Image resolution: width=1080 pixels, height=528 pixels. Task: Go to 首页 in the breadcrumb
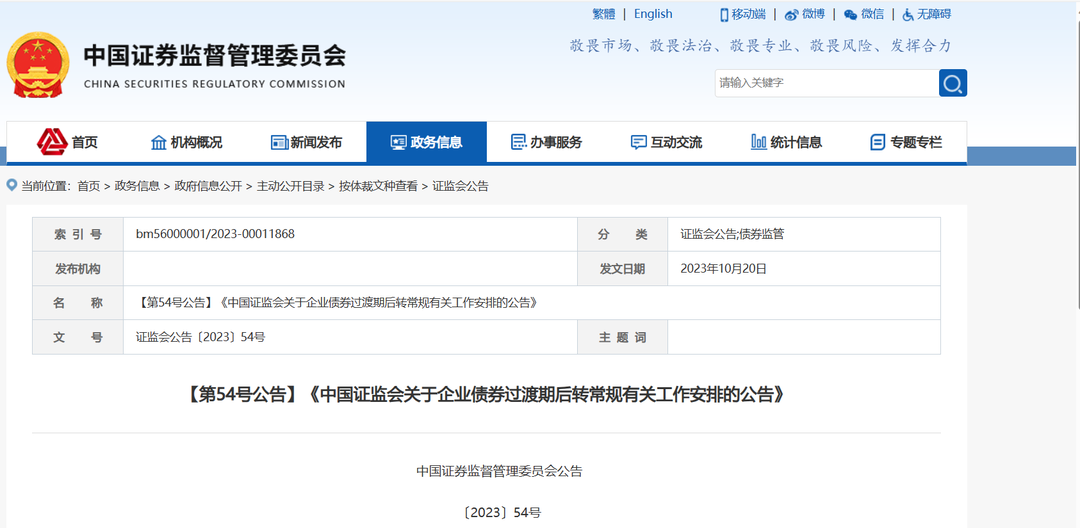(88, 186)
